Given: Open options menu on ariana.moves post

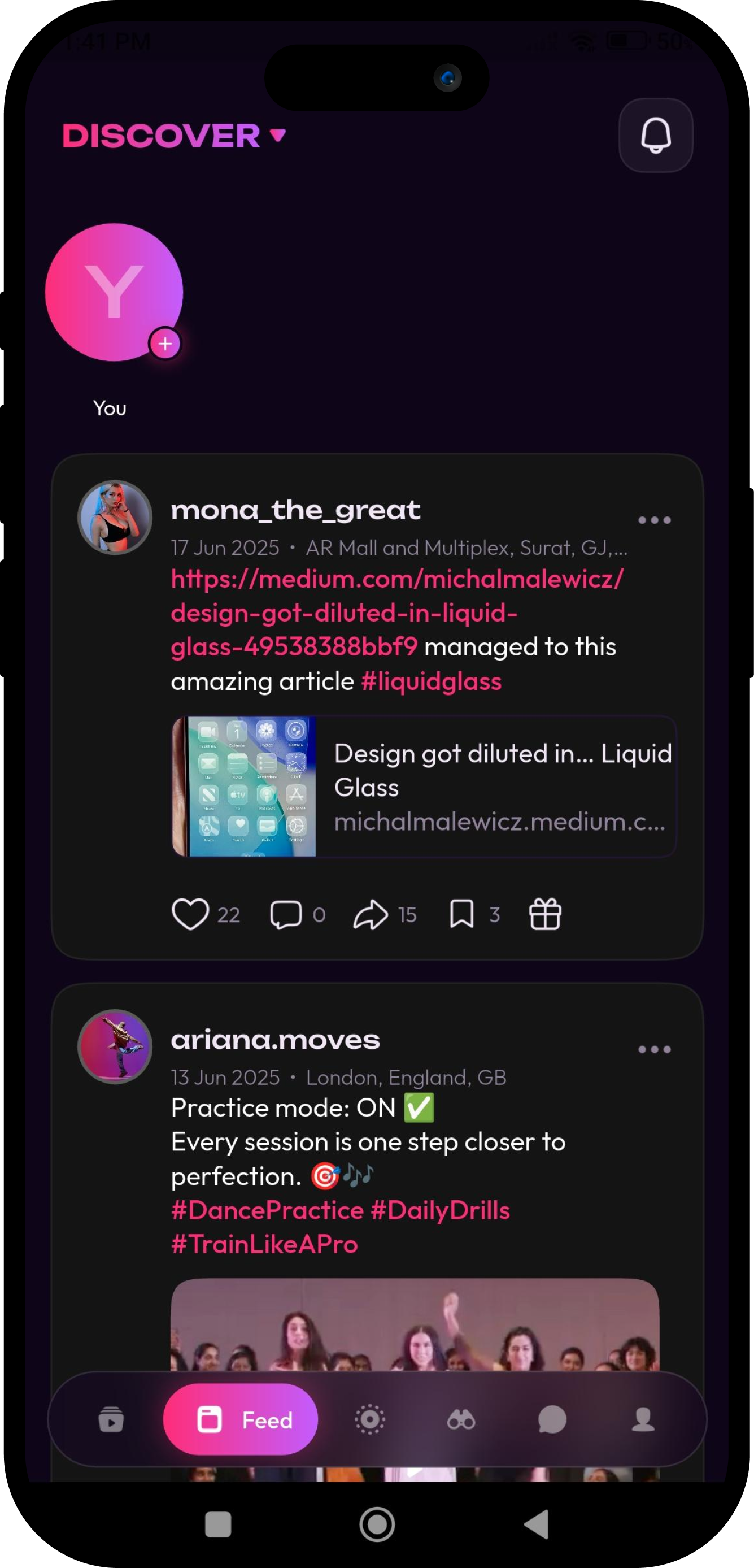Looking at the screenshot, I should pos(654,1049).
